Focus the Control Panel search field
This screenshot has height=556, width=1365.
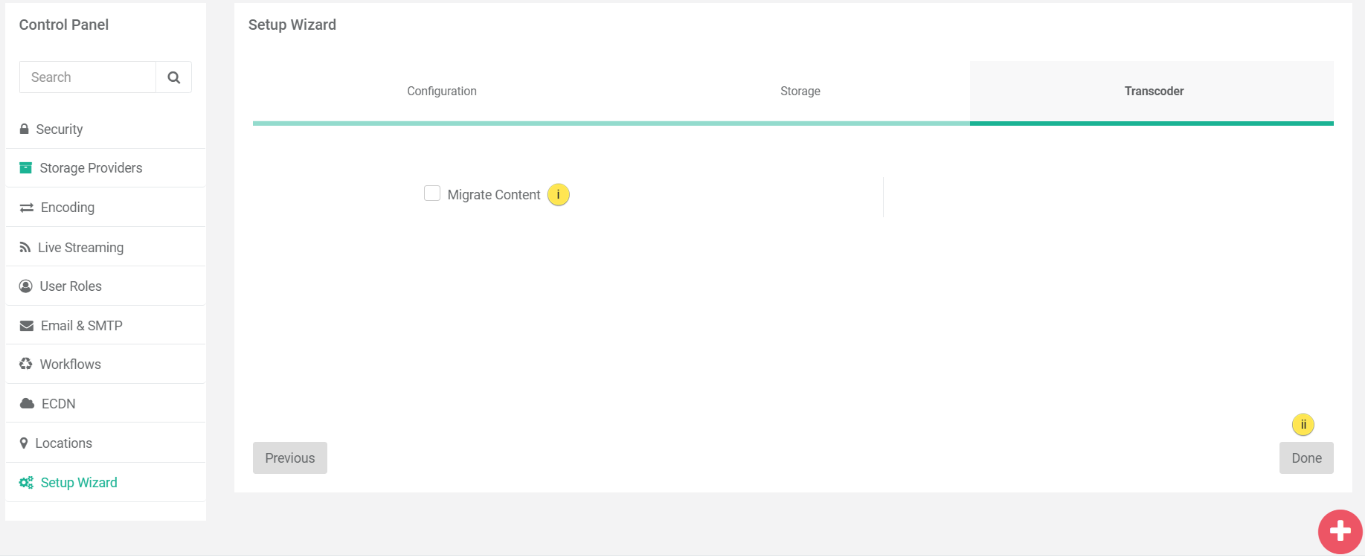pos(88,77)
